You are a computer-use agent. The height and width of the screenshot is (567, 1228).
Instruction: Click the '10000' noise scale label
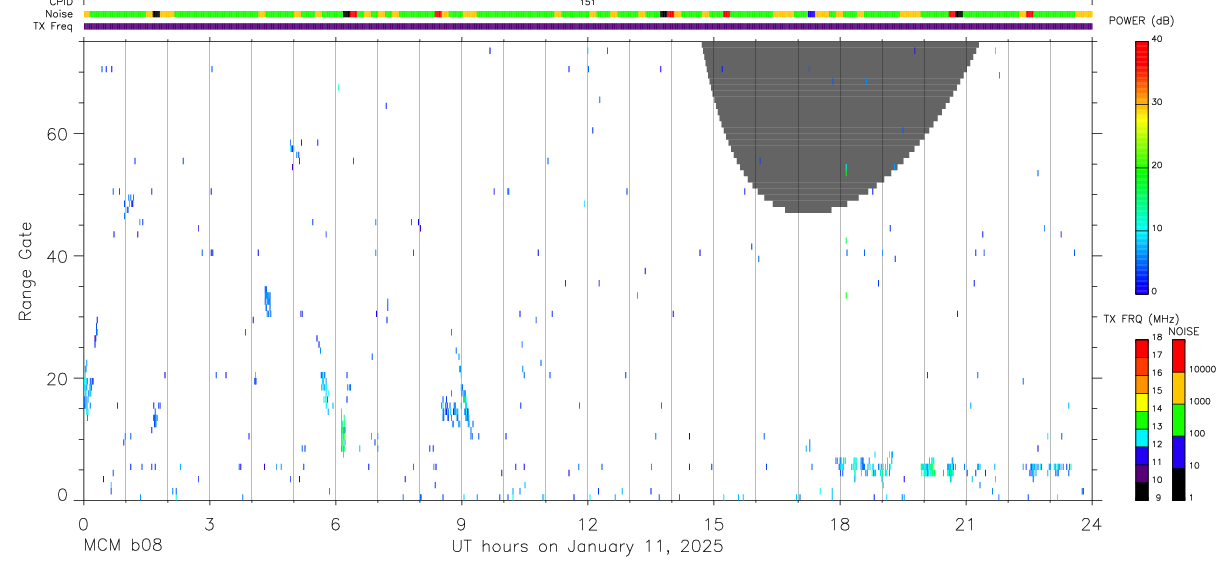point(1203,369)
